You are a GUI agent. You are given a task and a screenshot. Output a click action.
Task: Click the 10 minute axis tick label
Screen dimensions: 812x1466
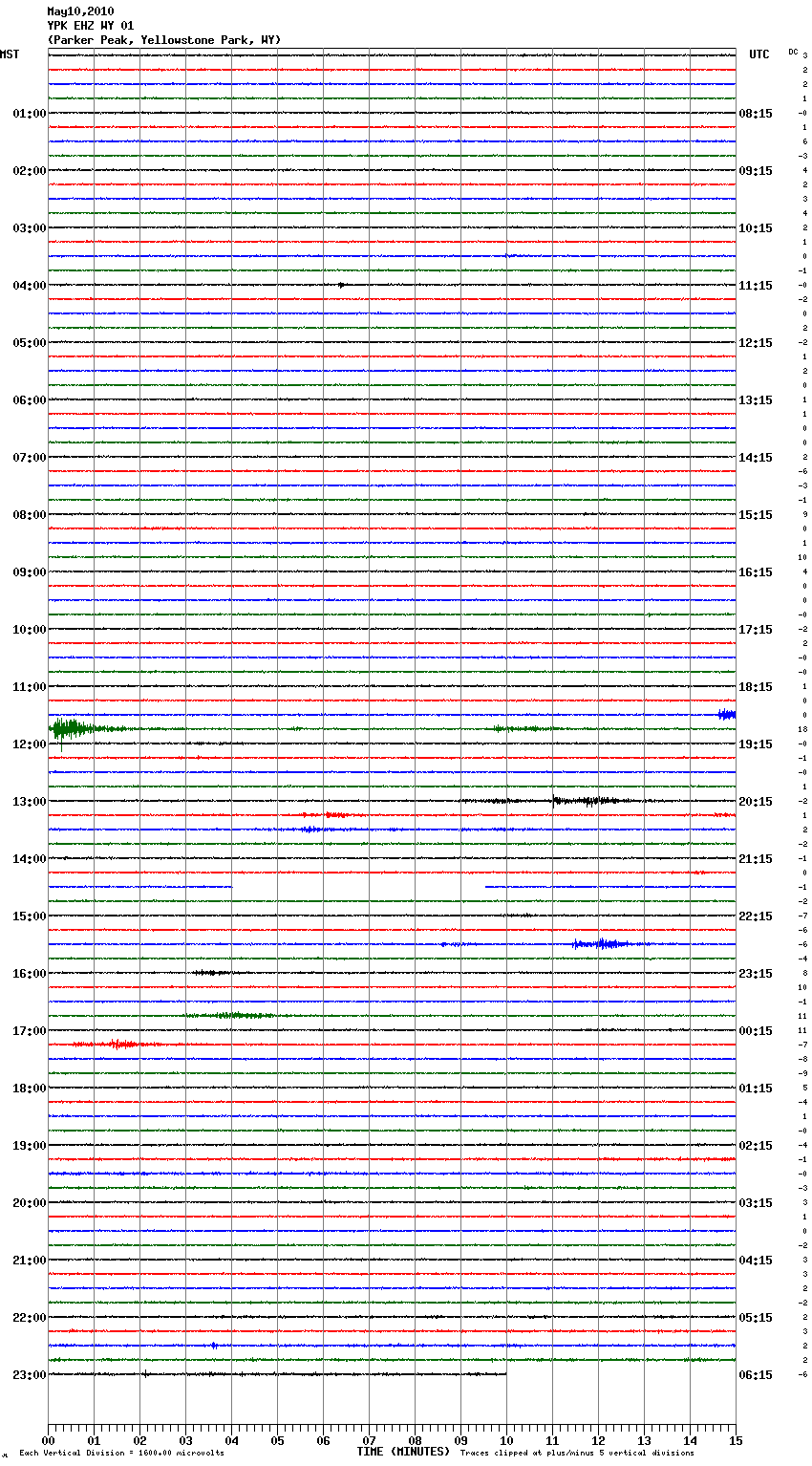click(506, 1441)
